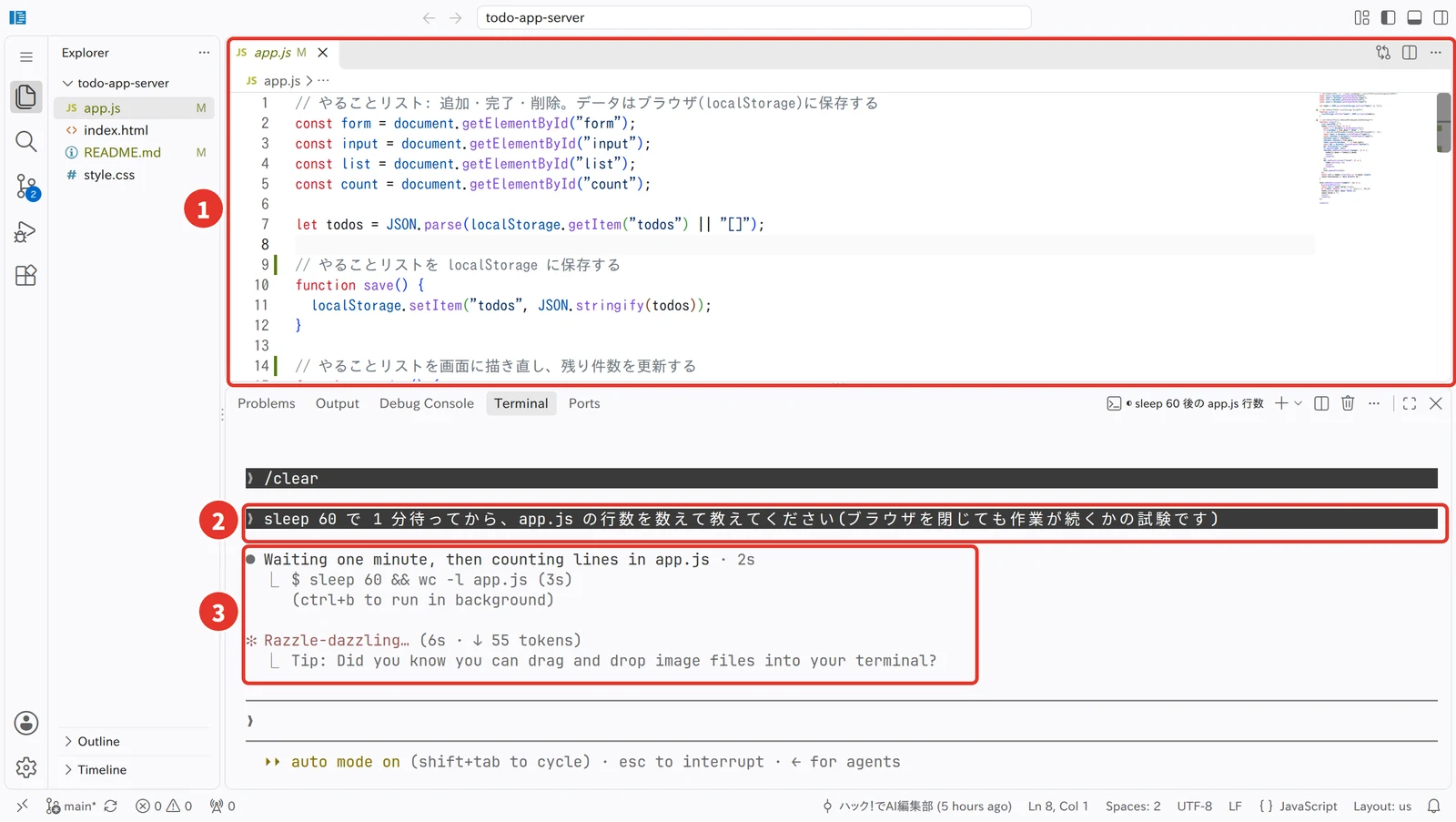The width and height of the screenshot is (1456, 822).
Task: Click the main* branch indicator
Action: tap(71, 806)
